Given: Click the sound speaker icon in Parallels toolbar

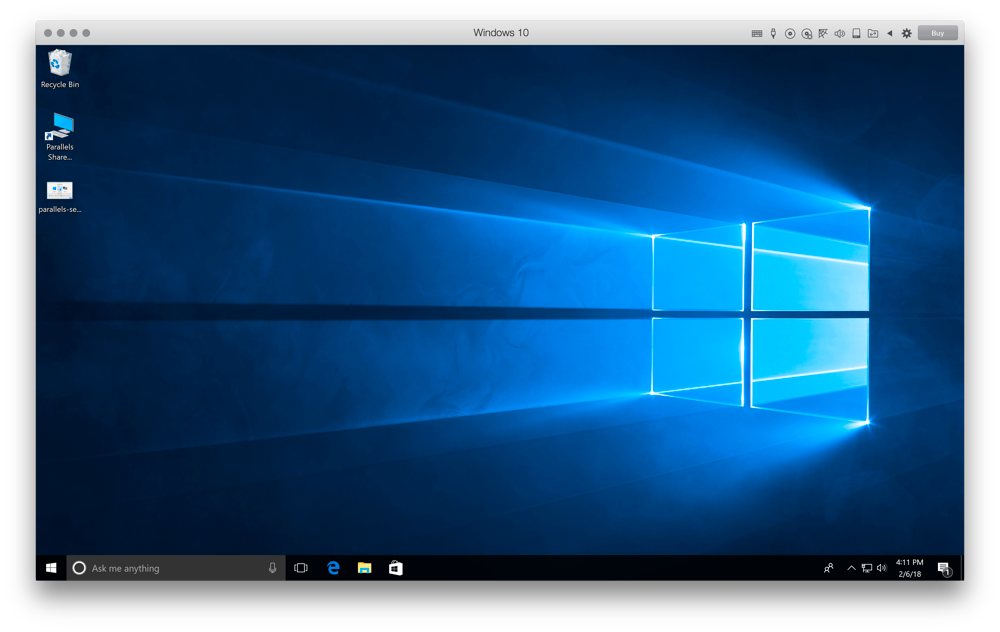Looking at the screenshot, I should click(x=840, y=34).
